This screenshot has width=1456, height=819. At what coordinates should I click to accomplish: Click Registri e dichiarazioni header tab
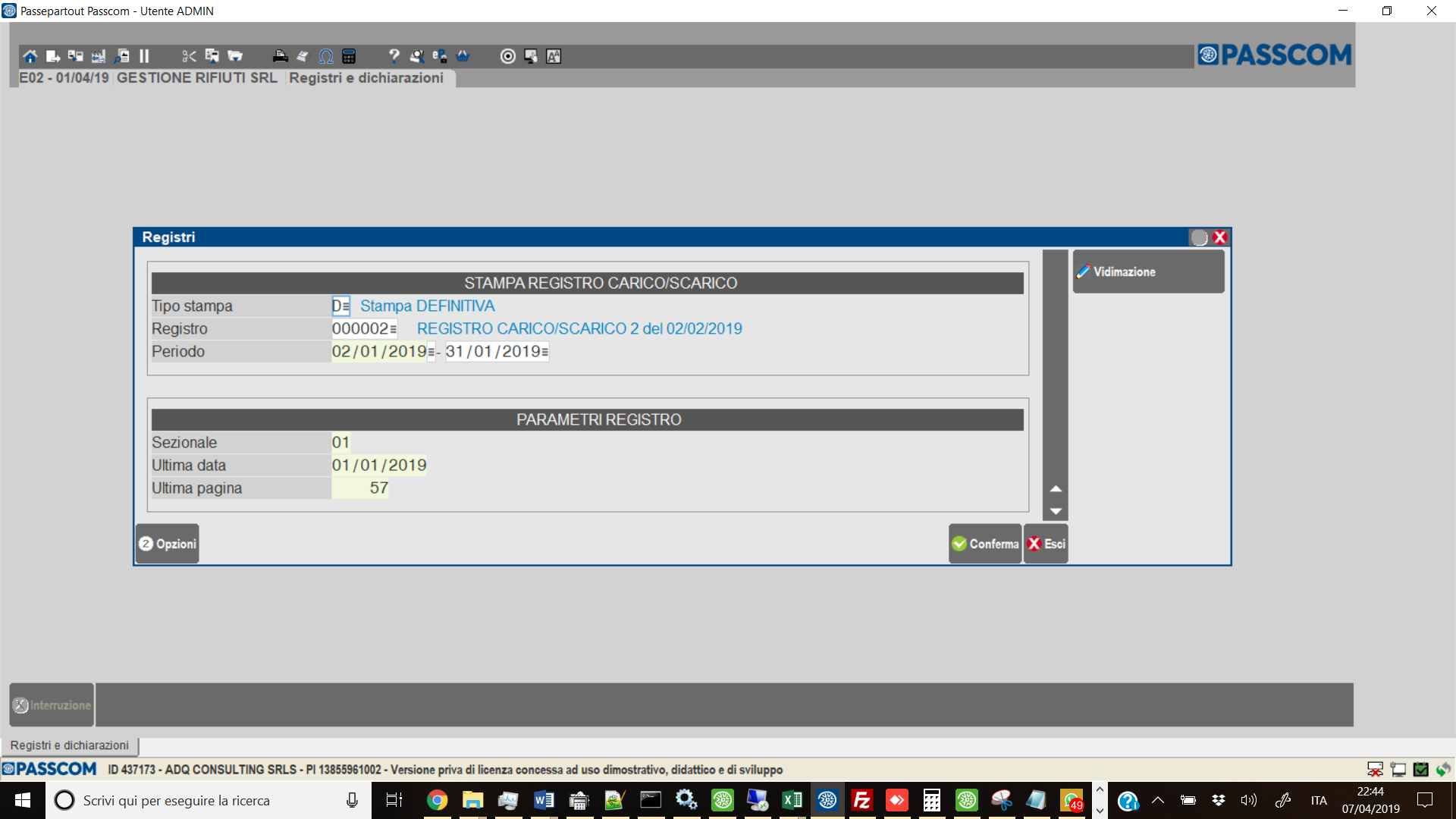tap(366, 78)
